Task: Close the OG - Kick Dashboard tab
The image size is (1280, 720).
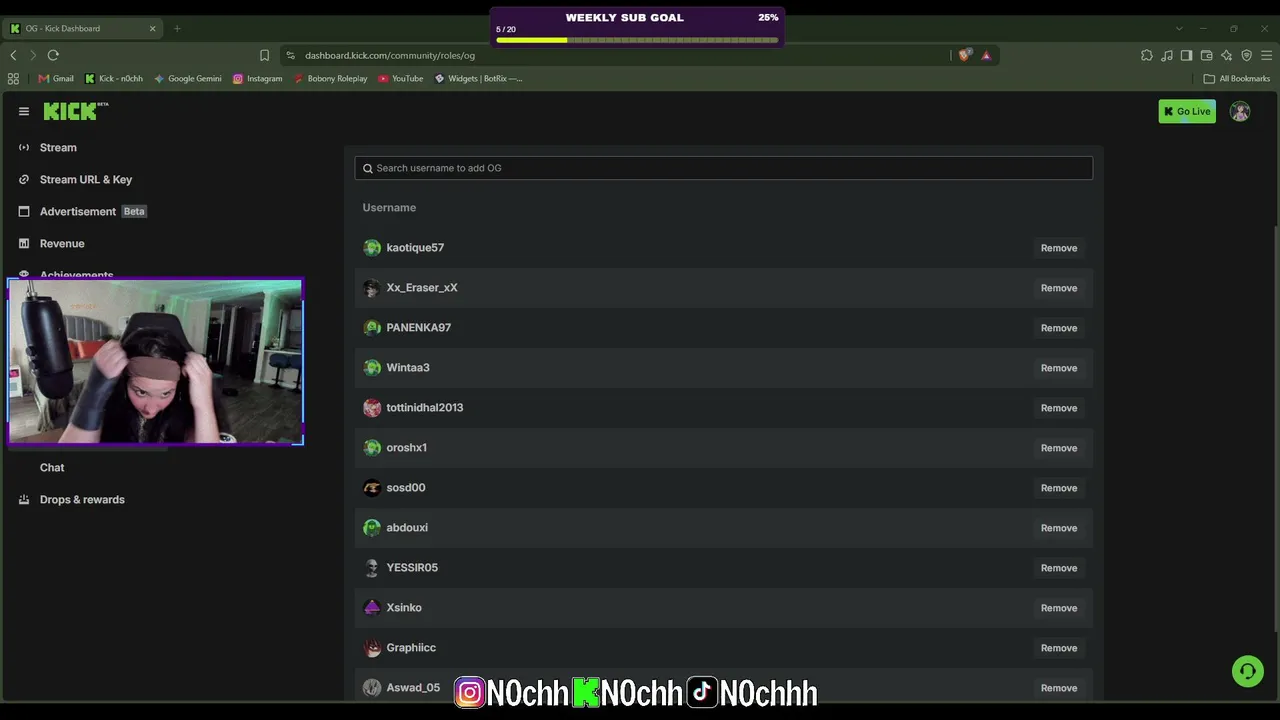Action: coord(152,28)
